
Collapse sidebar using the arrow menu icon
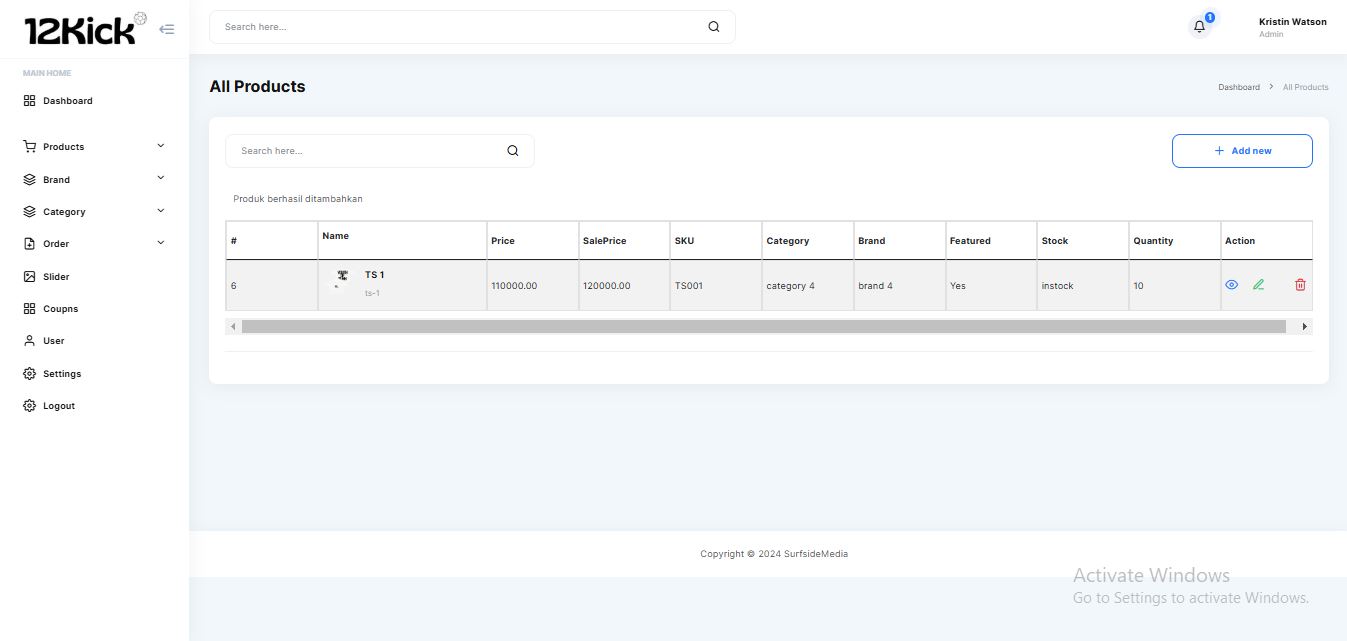(167, 29)
